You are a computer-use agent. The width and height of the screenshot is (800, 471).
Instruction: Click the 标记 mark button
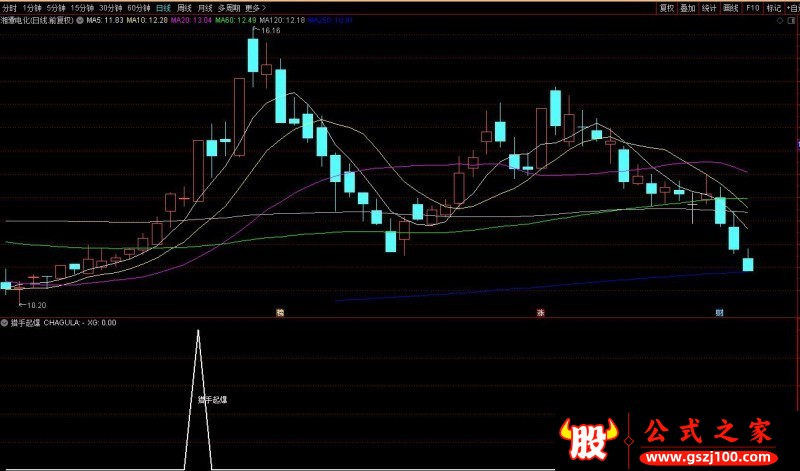tap(773, 8)
